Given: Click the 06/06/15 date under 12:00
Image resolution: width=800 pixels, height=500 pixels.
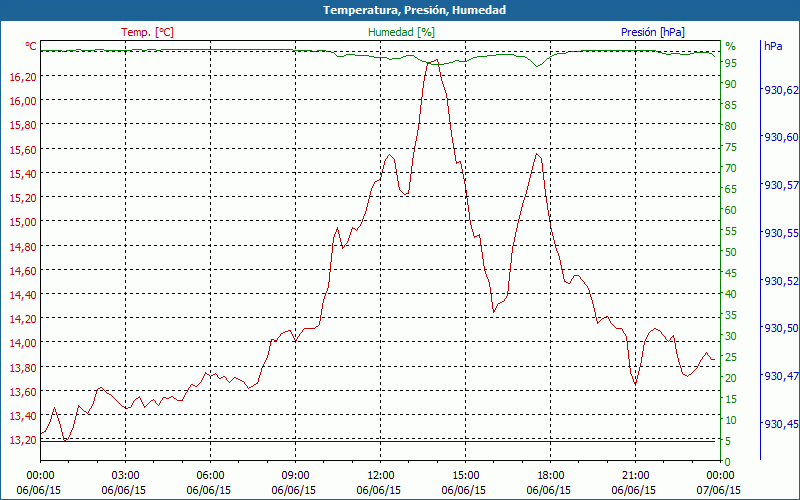Looking at the screenshot, I should 379,490.
